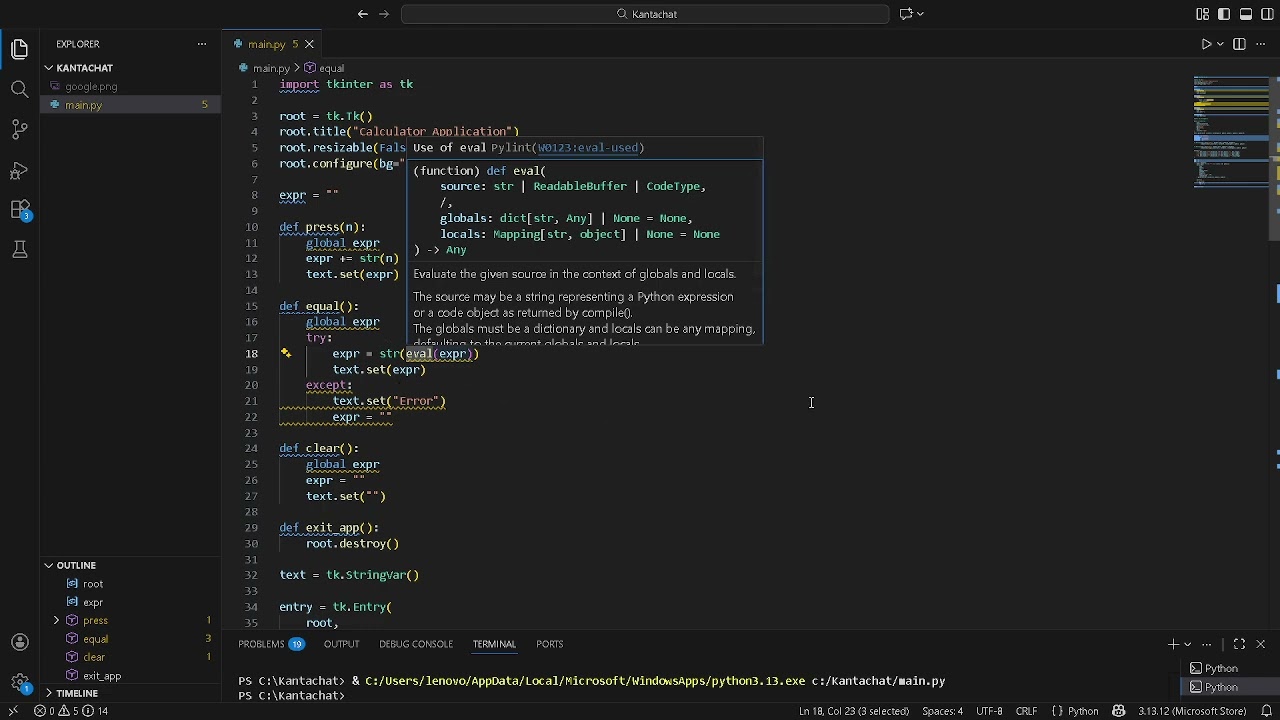Image resolution: width=1280 pixels, height=720 pixels.
Task: Open the Run and Debug view
Action: (x=19, y=170)
